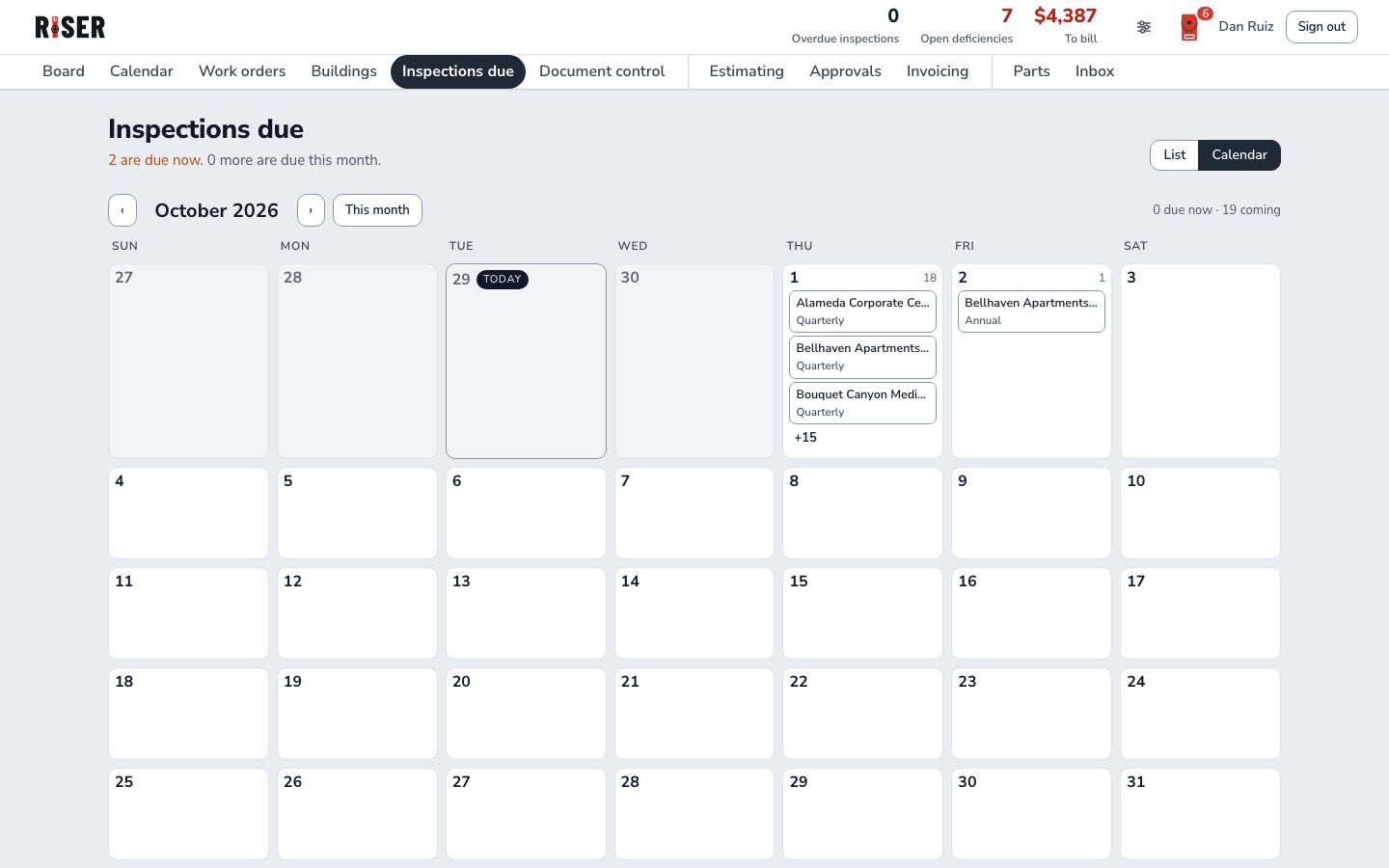Image resolution: width=1389 pixels, height=868 pixels.
Task: Switch to Calendar view toggle
Action: click(x=1239, y=155)
